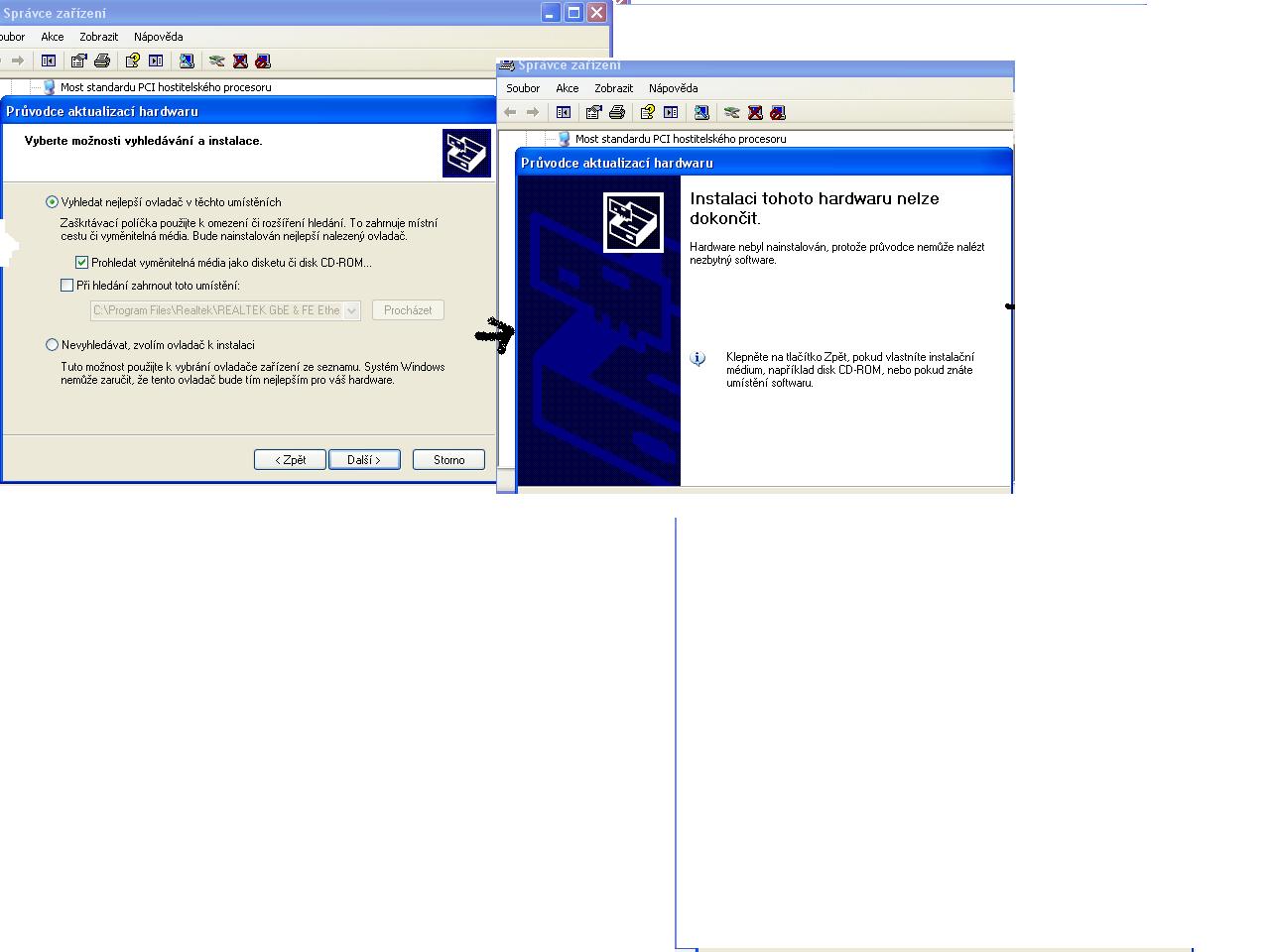The height and width of the screenshot is (952, 1270).
Task: Scan for hardware changes in left window toolbar
Action: [x=187, y=60]
